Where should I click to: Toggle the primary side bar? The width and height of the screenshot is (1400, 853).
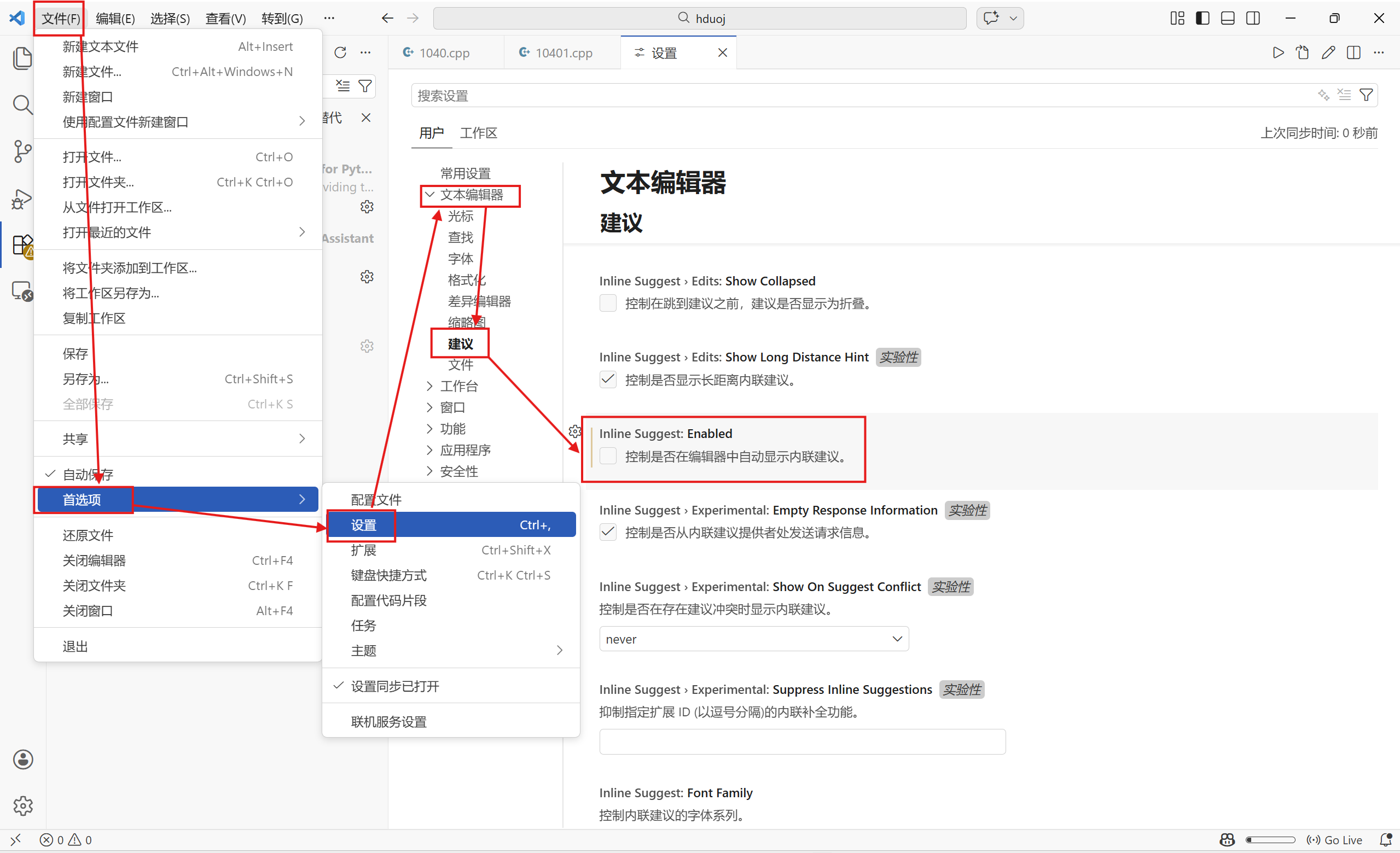(1203, 18)
